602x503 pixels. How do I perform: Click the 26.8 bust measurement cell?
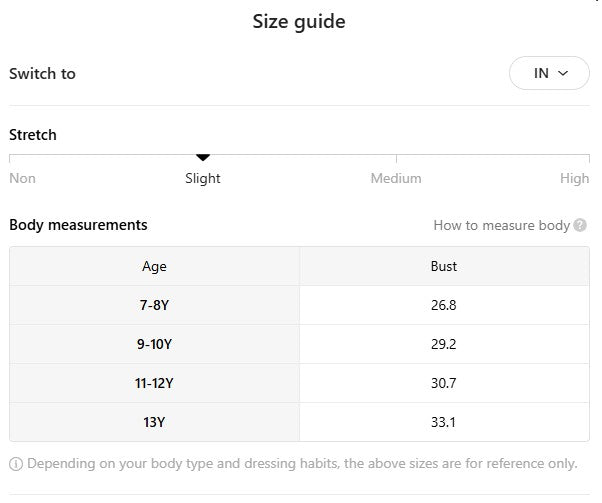point(444,305)
